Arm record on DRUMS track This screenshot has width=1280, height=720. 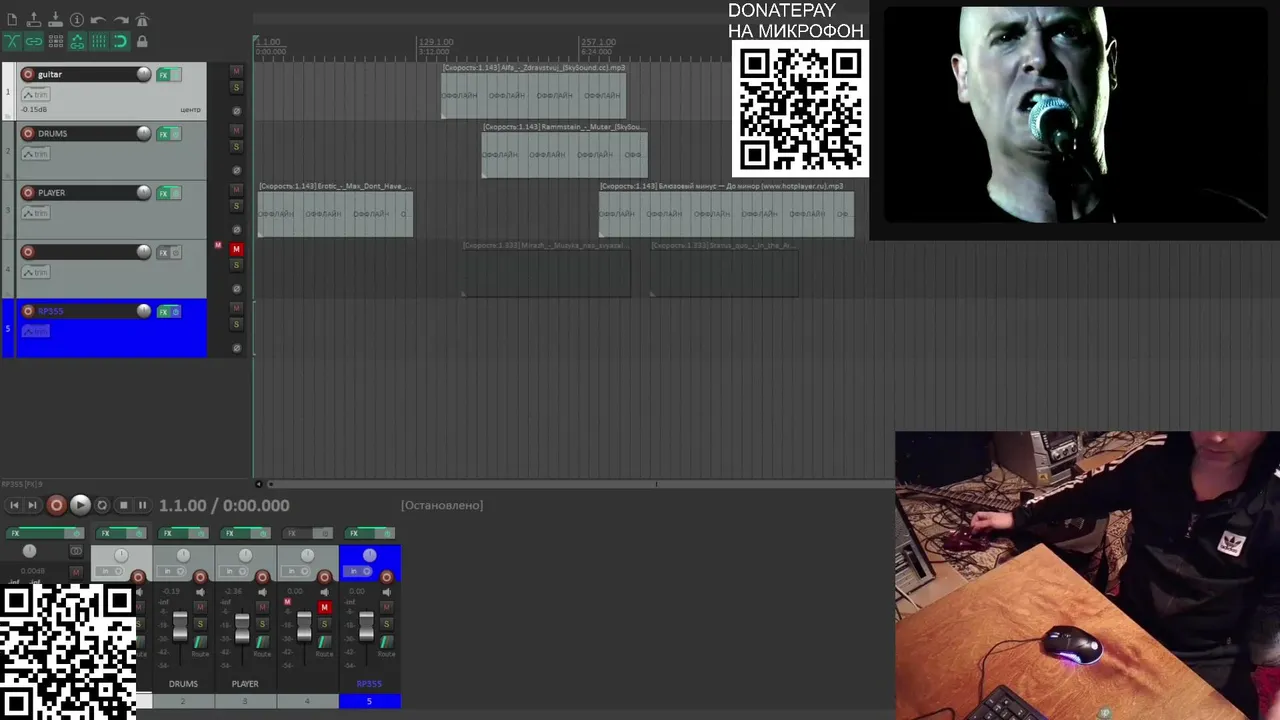[28, 133]
